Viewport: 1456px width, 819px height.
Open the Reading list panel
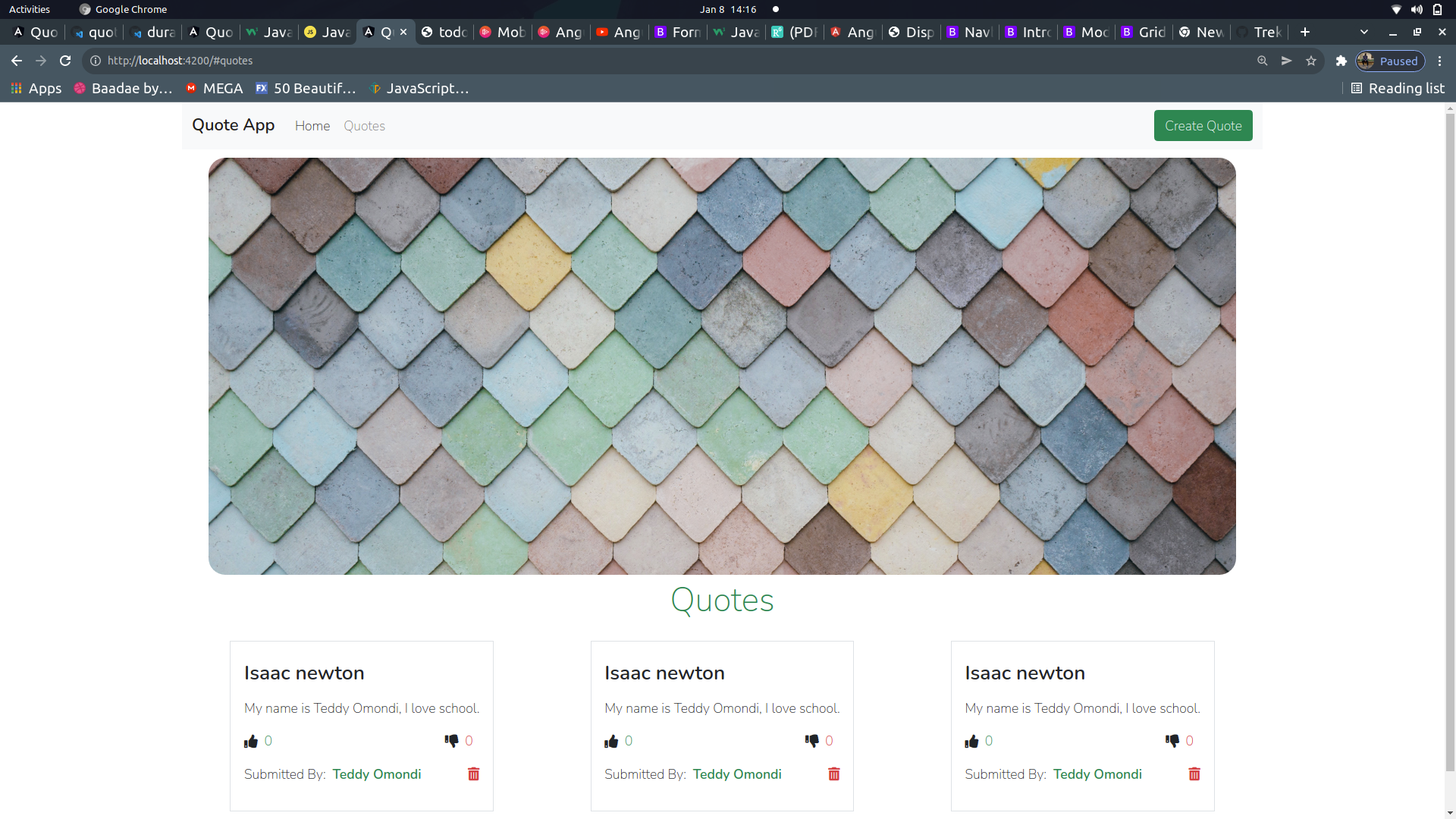(x=1398, y=88)
